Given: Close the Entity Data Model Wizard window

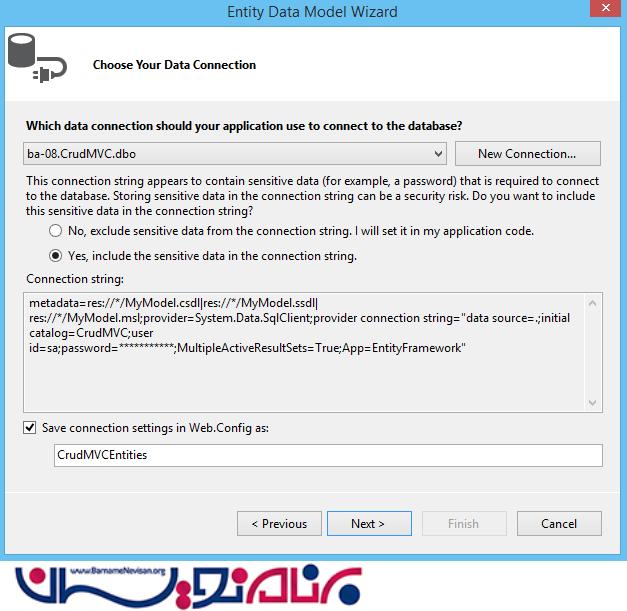Looking at the screenshot, I should coord(606,8).
